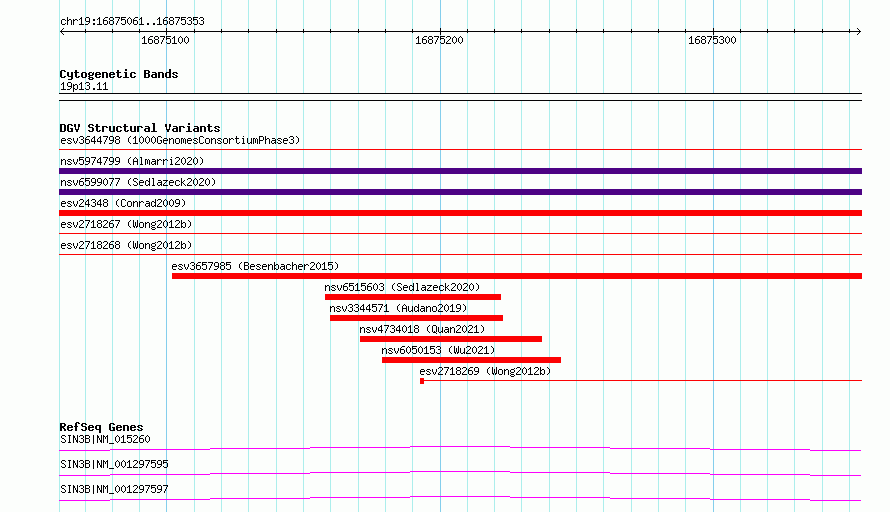
Task: Open nsv6050153 (Wu2021) label
Action: point(438,350)
